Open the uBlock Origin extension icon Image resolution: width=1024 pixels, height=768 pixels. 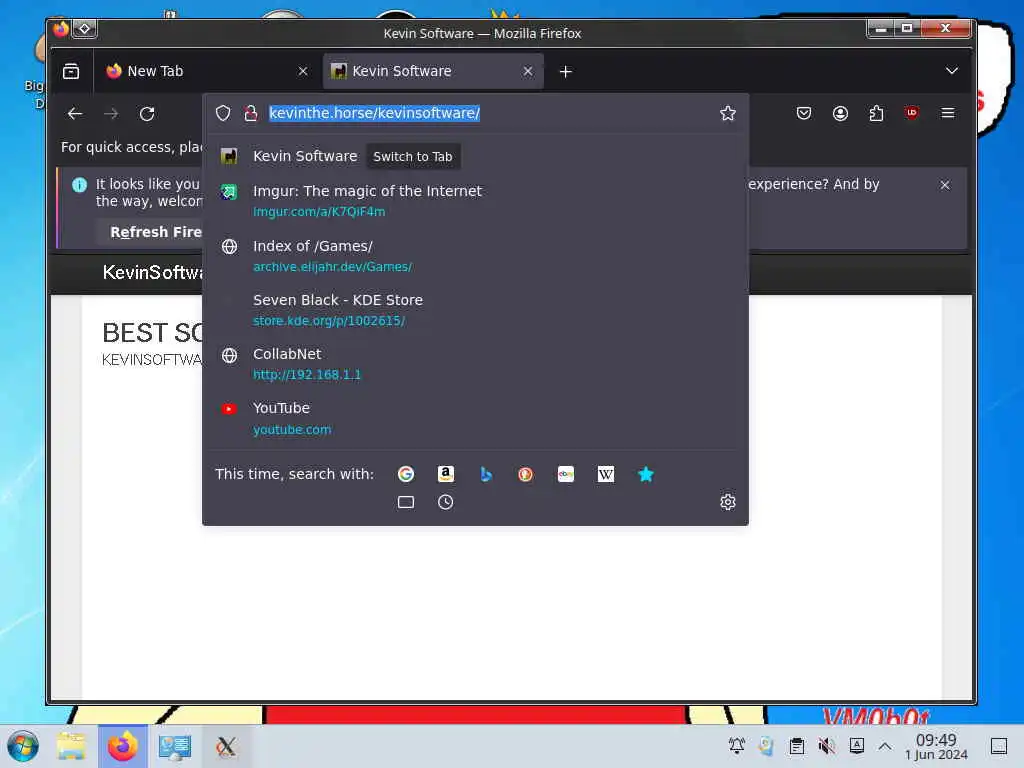(912, 113)
